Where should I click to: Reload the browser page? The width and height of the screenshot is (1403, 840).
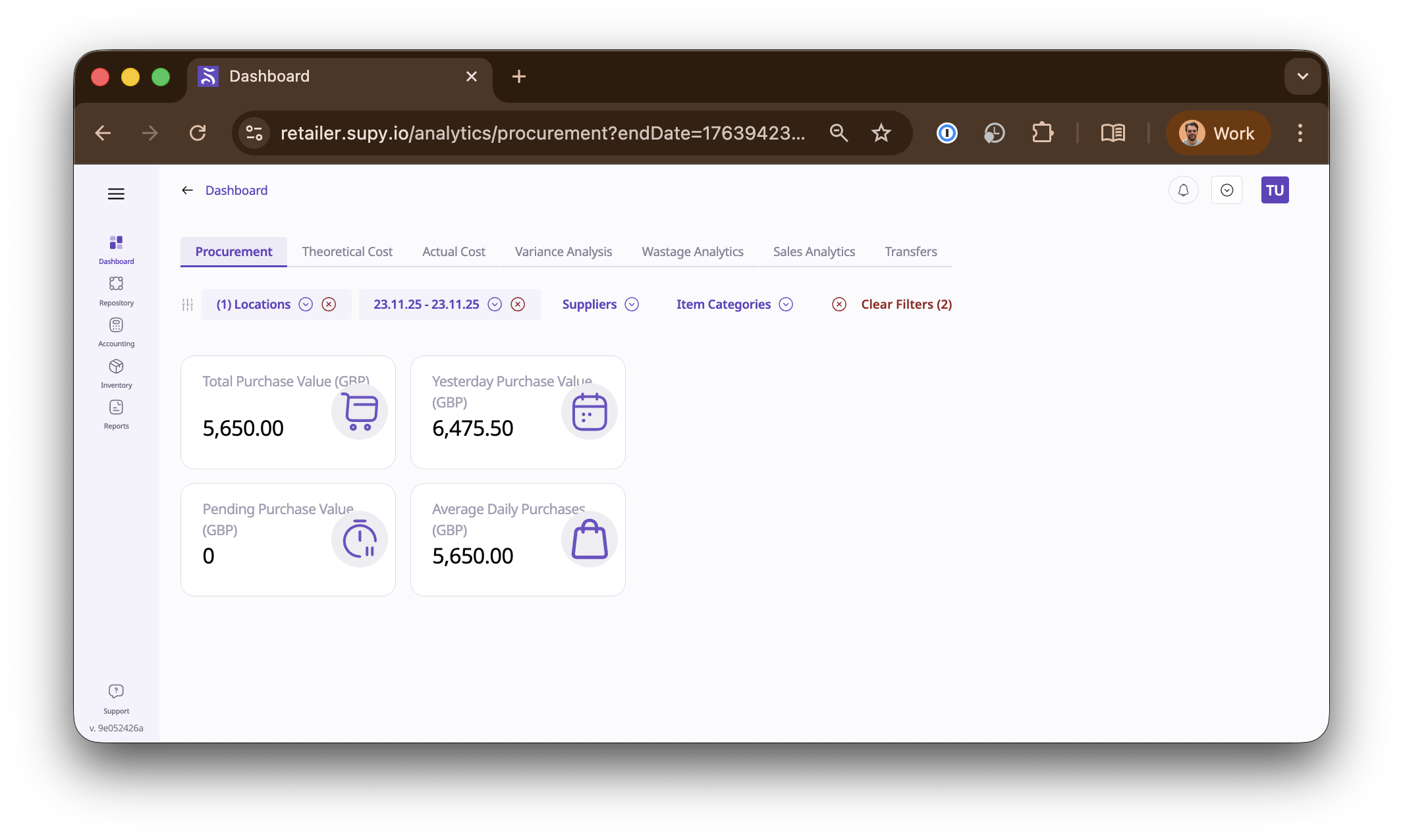coord(198,133)
